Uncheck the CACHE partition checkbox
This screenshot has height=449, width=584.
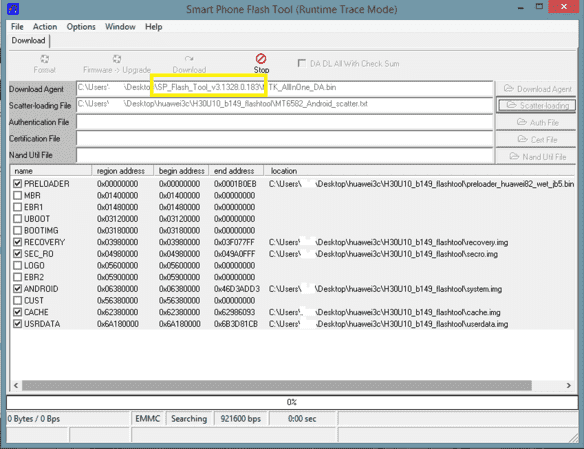17,312
